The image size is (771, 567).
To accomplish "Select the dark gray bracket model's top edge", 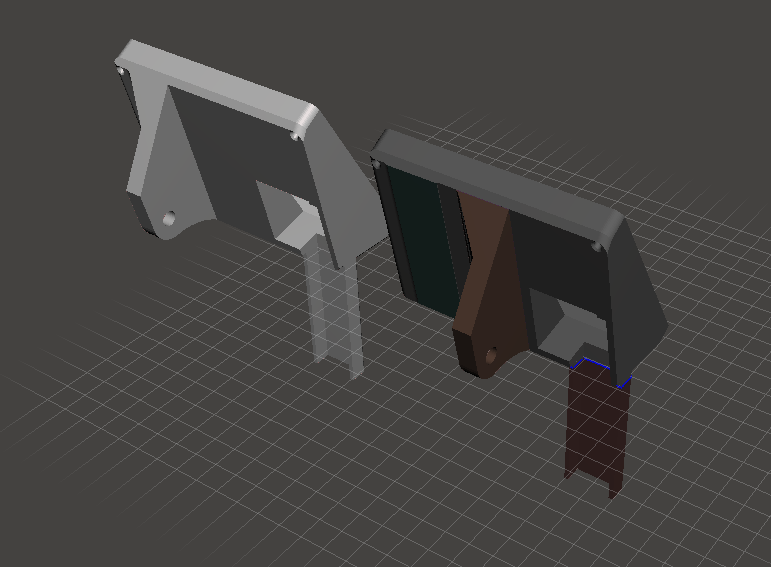I will (x=497, y=183).
